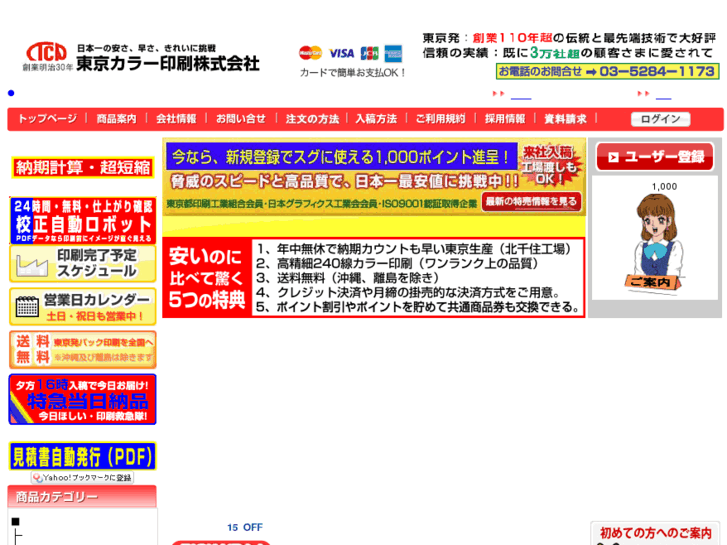The width and height of the screenshot is (727, 545).
Task: Open 印刷完了予定スケジュール banner
Action: coord(83,263)
